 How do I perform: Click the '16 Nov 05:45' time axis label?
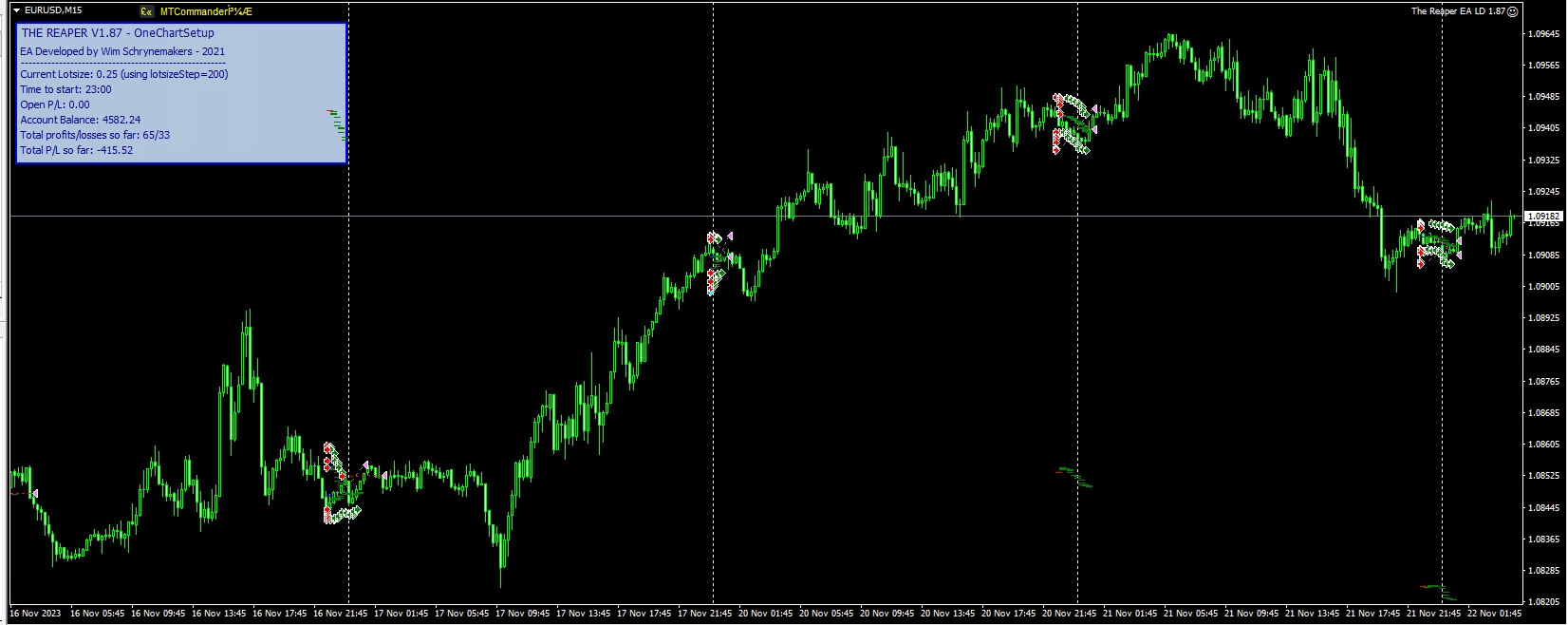click(97, 613)
